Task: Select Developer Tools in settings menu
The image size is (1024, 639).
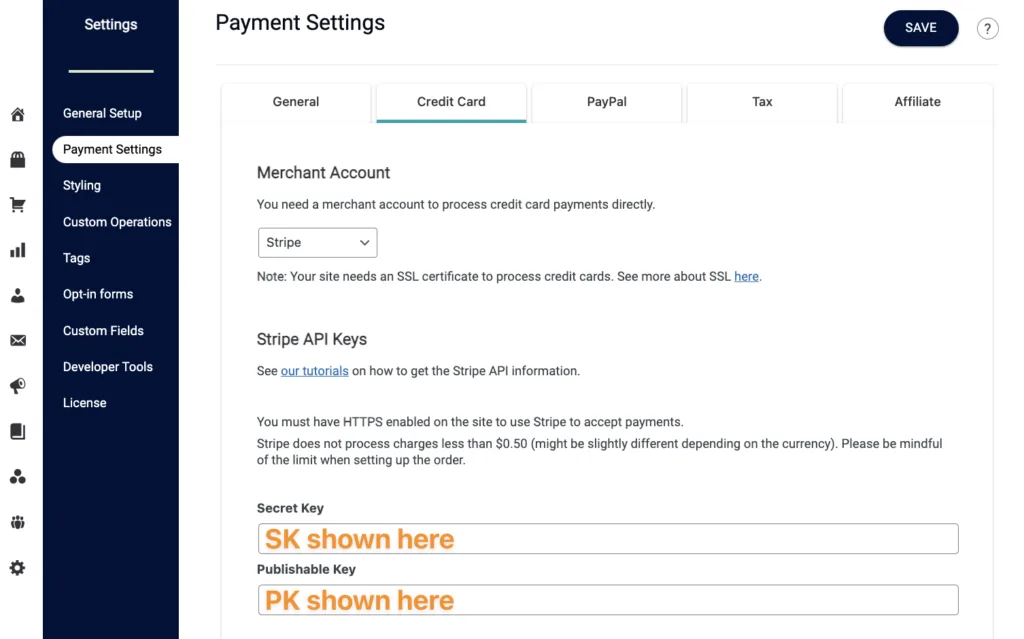Action: tap(108, 367)
